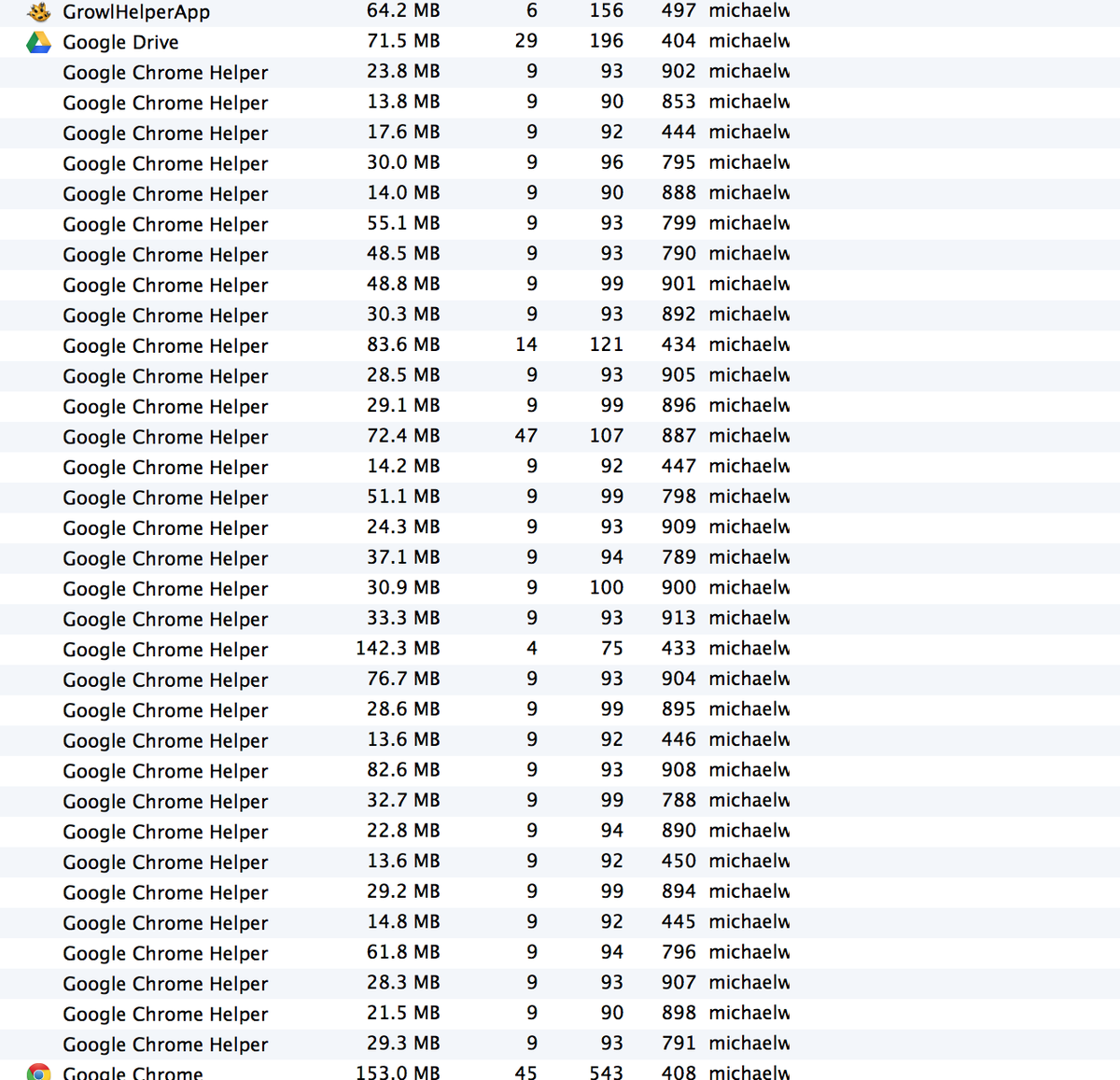Click the 29.2 MB memory value
This screenshot has height=1080, width=1120.
pyautogui.click(x=403, y=891)
